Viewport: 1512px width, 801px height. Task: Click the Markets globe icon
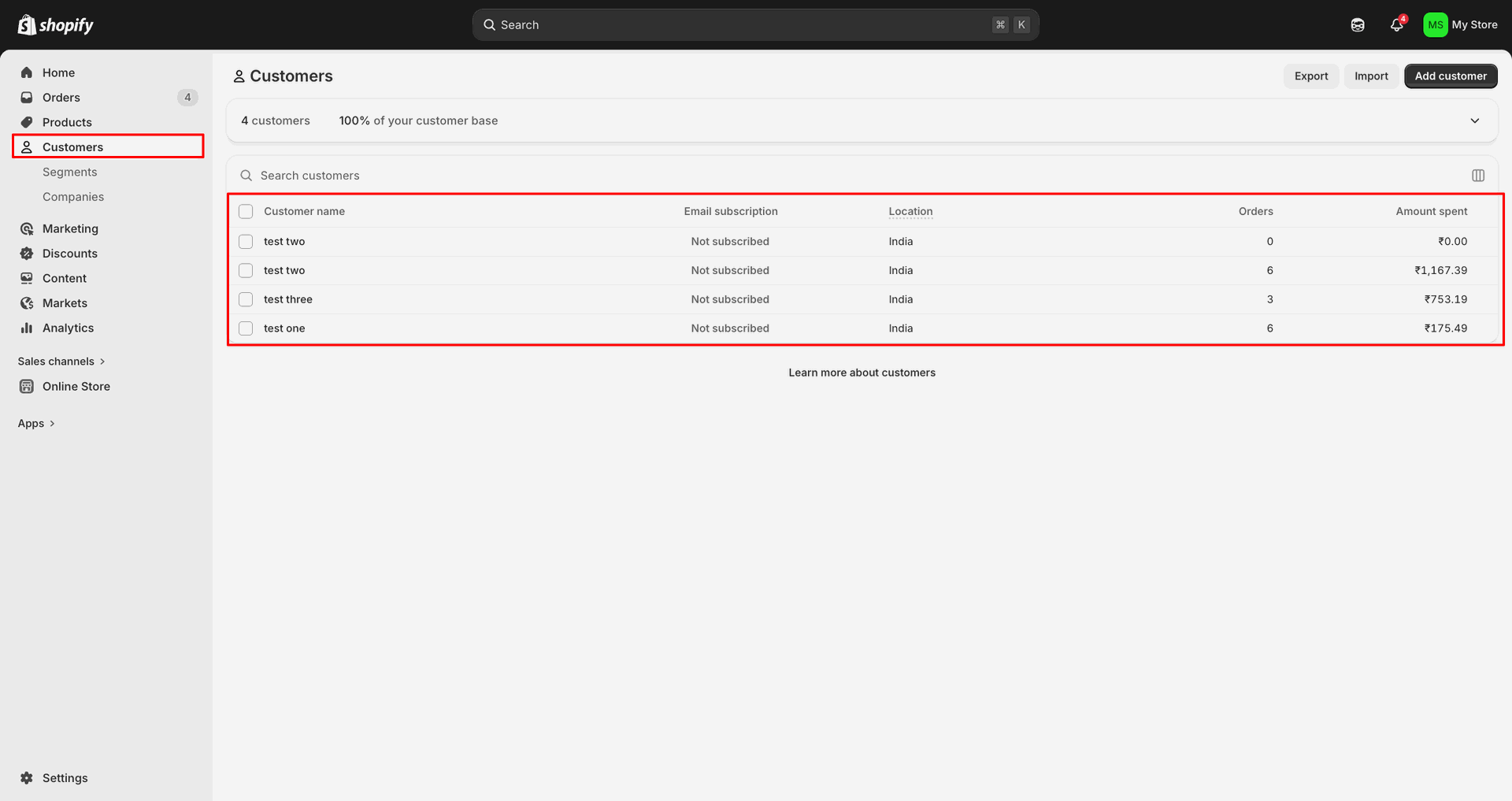pyautogui.click(x=27, y=303)
